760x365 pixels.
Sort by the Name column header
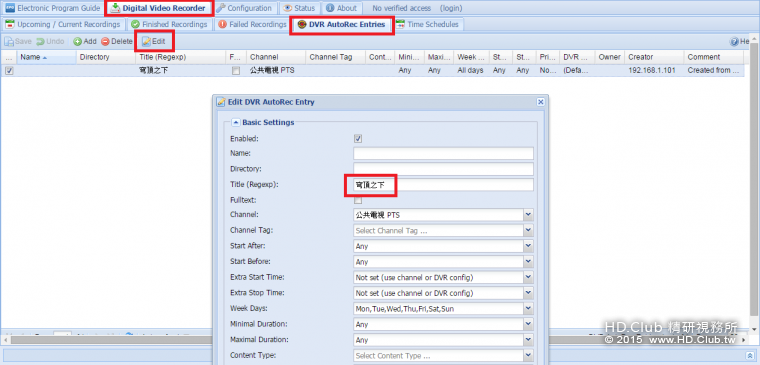point(47,57)
